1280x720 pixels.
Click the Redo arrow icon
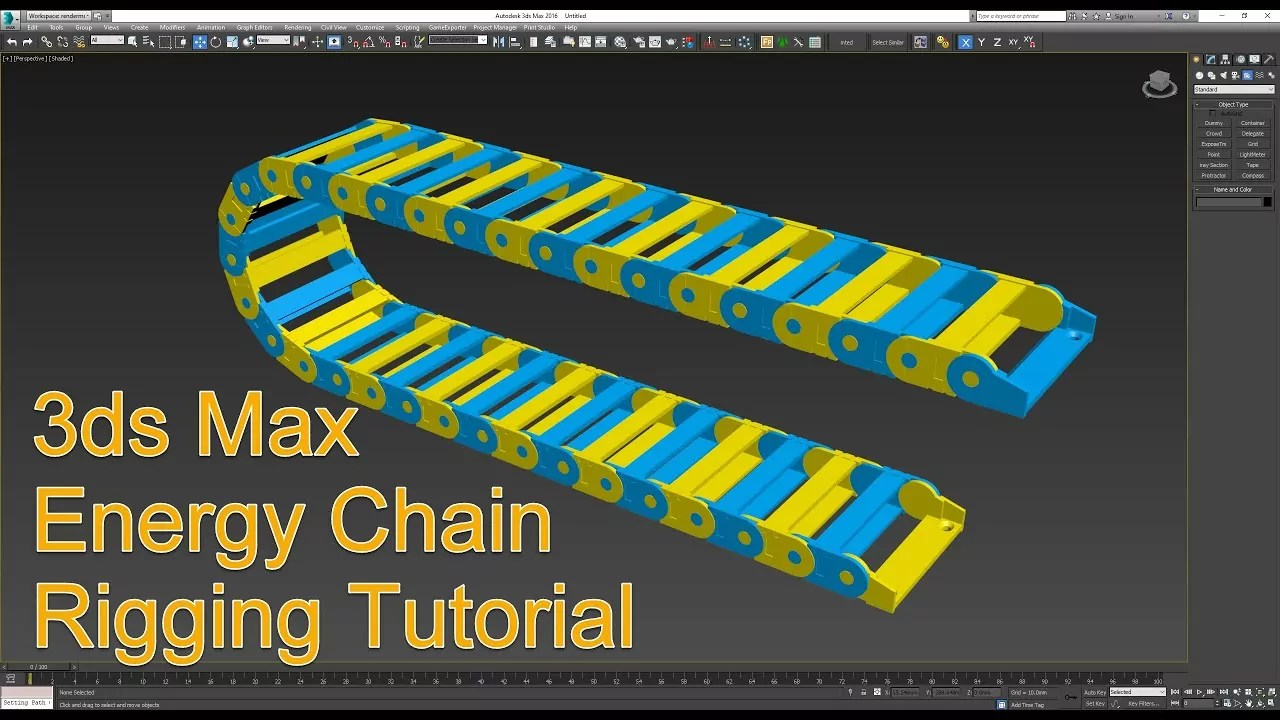coord(27,42)
